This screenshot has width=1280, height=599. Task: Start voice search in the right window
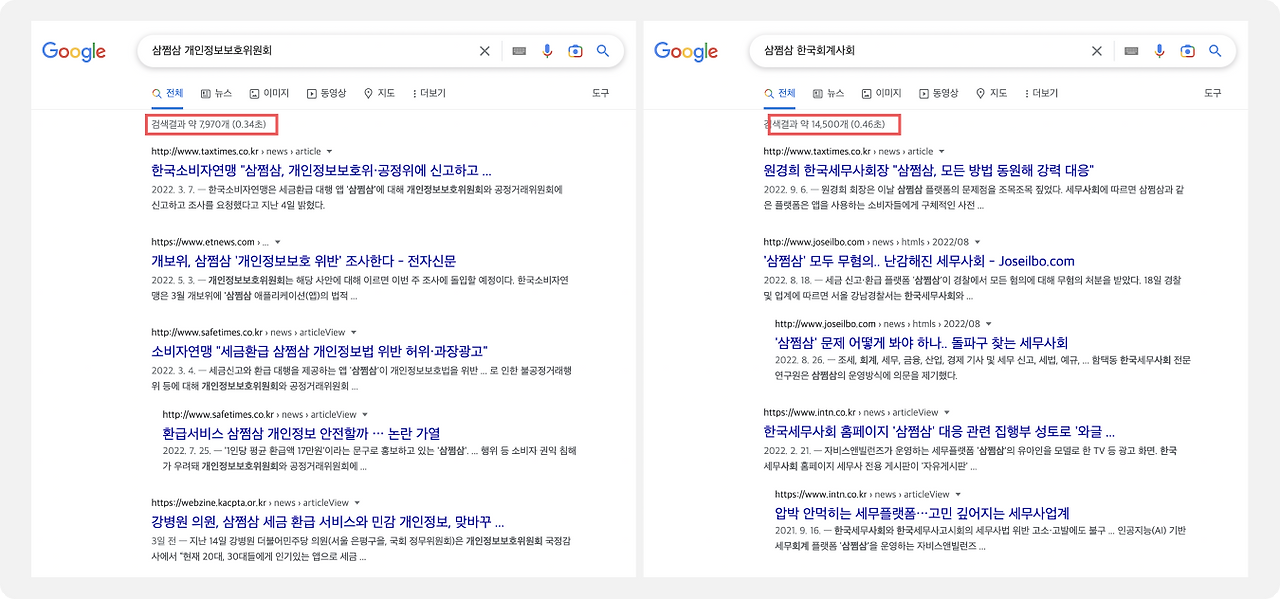1159,51
